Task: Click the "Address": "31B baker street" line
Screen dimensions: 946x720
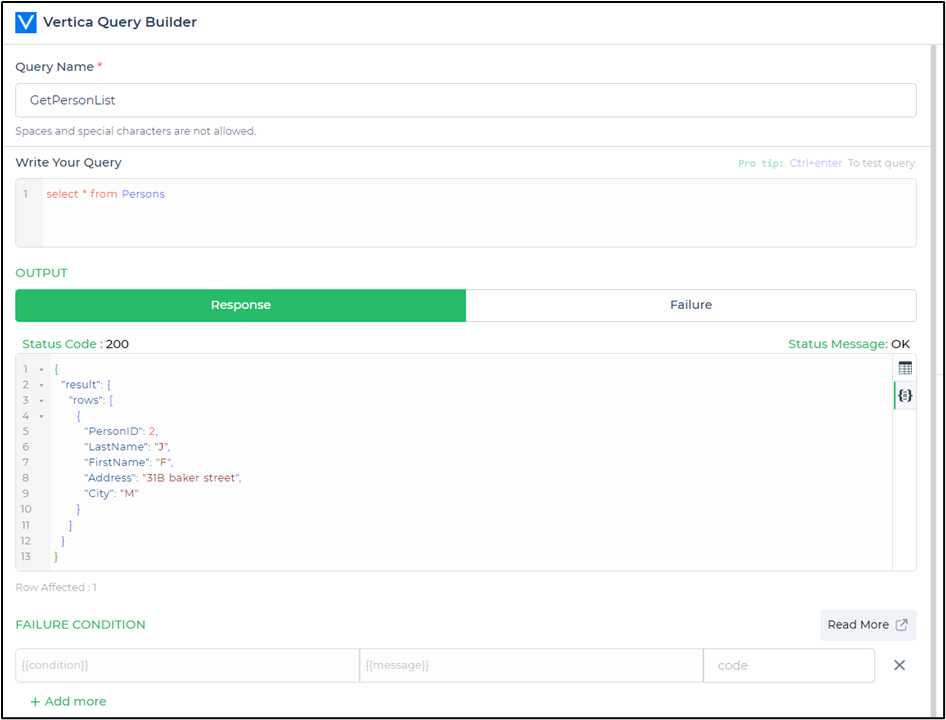Action: pos(163,478)
